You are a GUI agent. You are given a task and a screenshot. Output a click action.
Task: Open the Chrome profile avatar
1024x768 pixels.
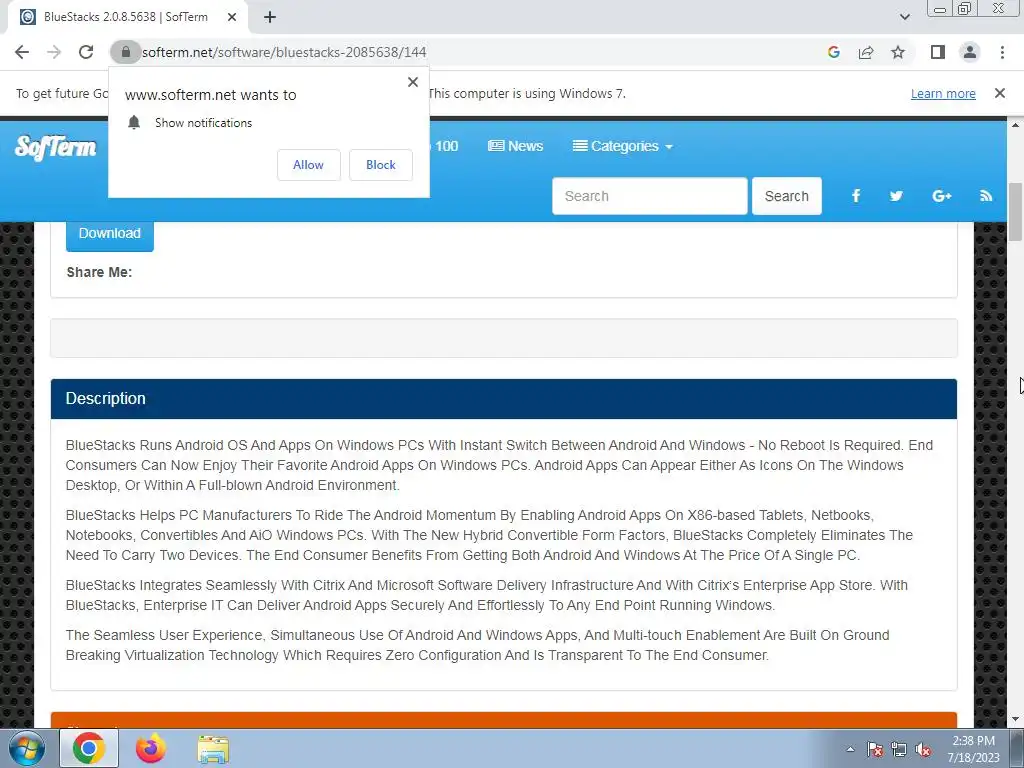pyautogui.click(x=970, y=52)
